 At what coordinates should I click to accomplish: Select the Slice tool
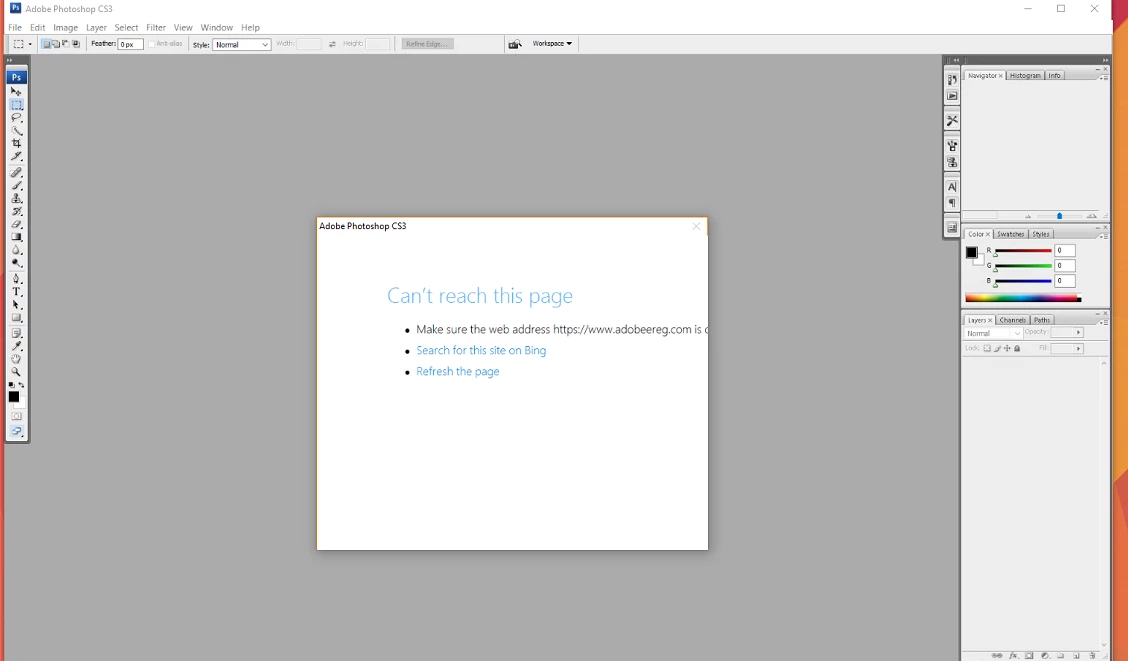tap(16, 156)
